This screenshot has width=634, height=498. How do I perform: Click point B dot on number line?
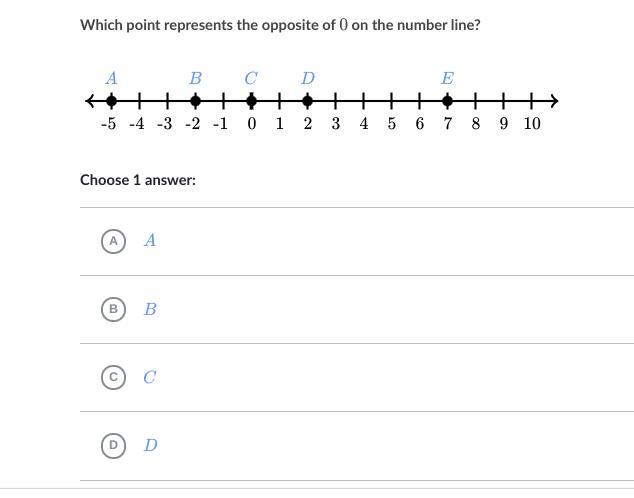pyautogui.click(x=195, y=100)
